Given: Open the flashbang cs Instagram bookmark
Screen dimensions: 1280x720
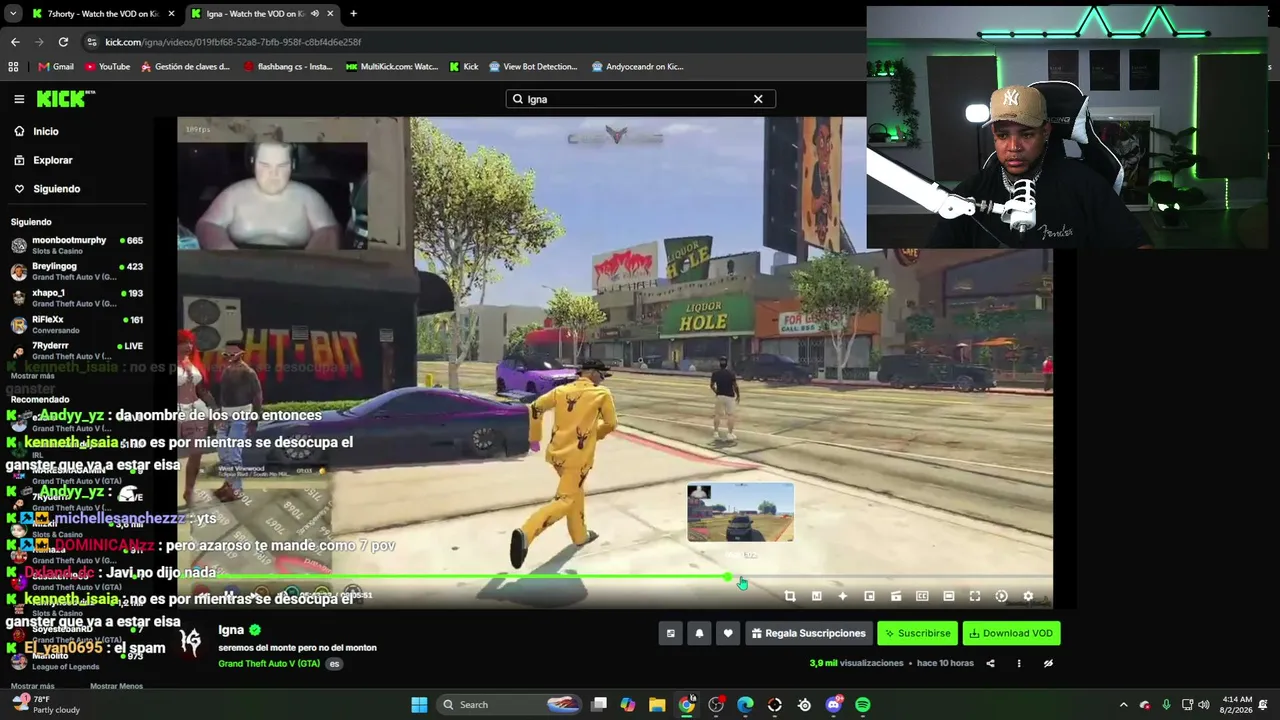Looking at the screenshot, I should 288,67.
